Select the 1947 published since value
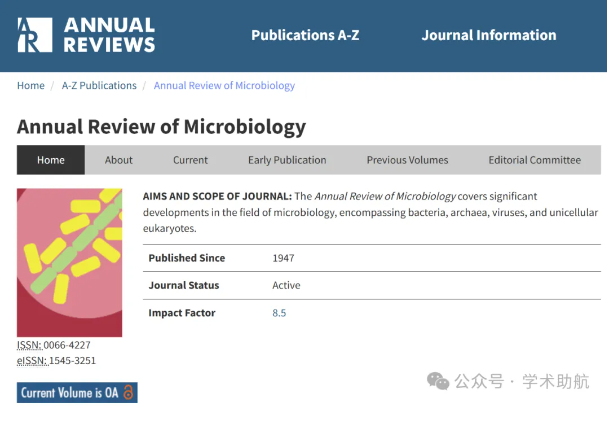607x440 pixels. pyautogui.click(x=283, y=258)
